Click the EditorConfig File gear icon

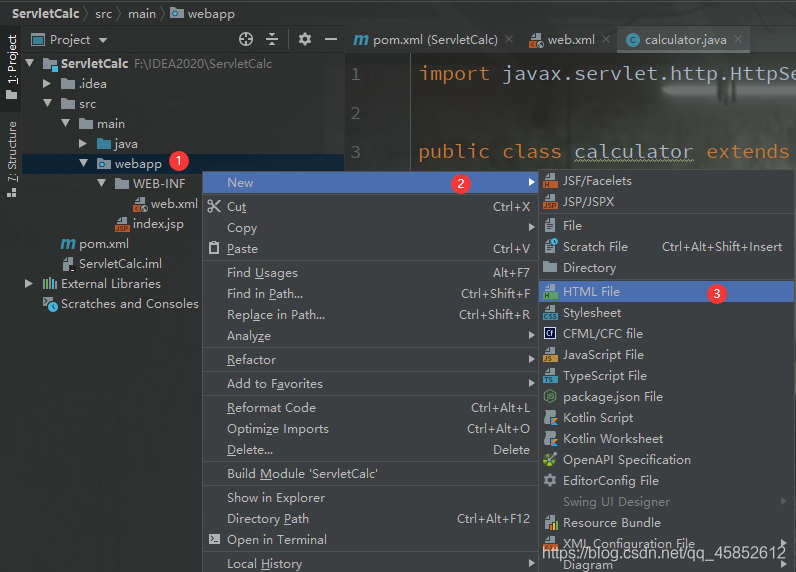[x=550, y=480]
